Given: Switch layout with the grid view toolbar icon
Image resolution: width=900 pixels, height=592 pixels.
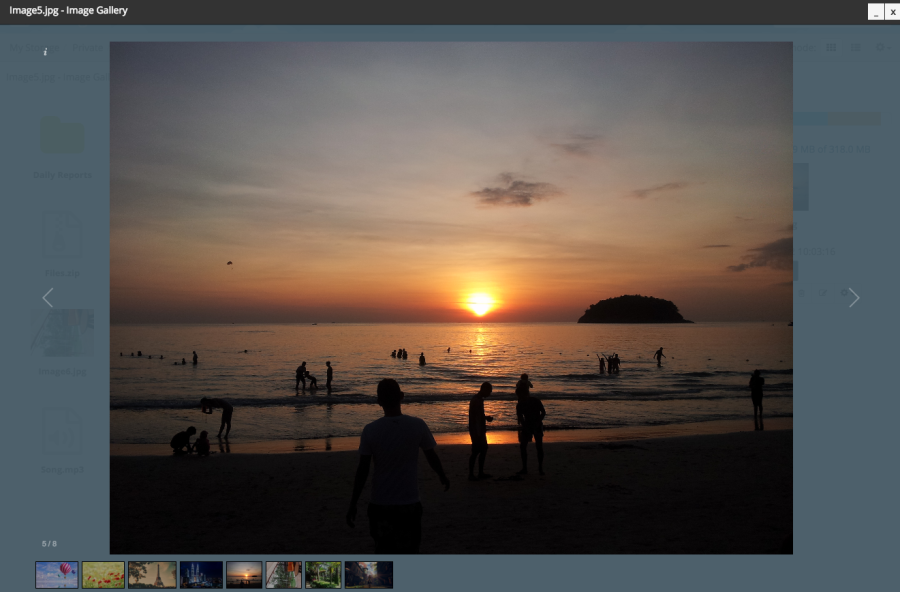Looking at the screenshot, I should (x=831, y=47).
